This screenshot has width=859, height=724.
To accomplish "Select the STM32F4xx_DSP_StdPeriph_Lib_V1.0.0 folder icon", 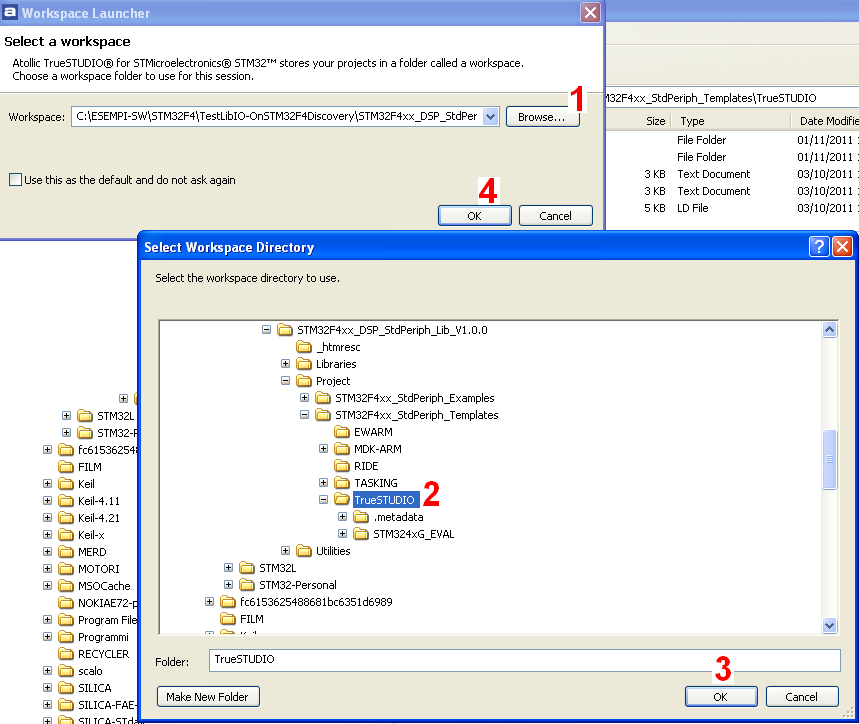I will [x=285, y=330].
